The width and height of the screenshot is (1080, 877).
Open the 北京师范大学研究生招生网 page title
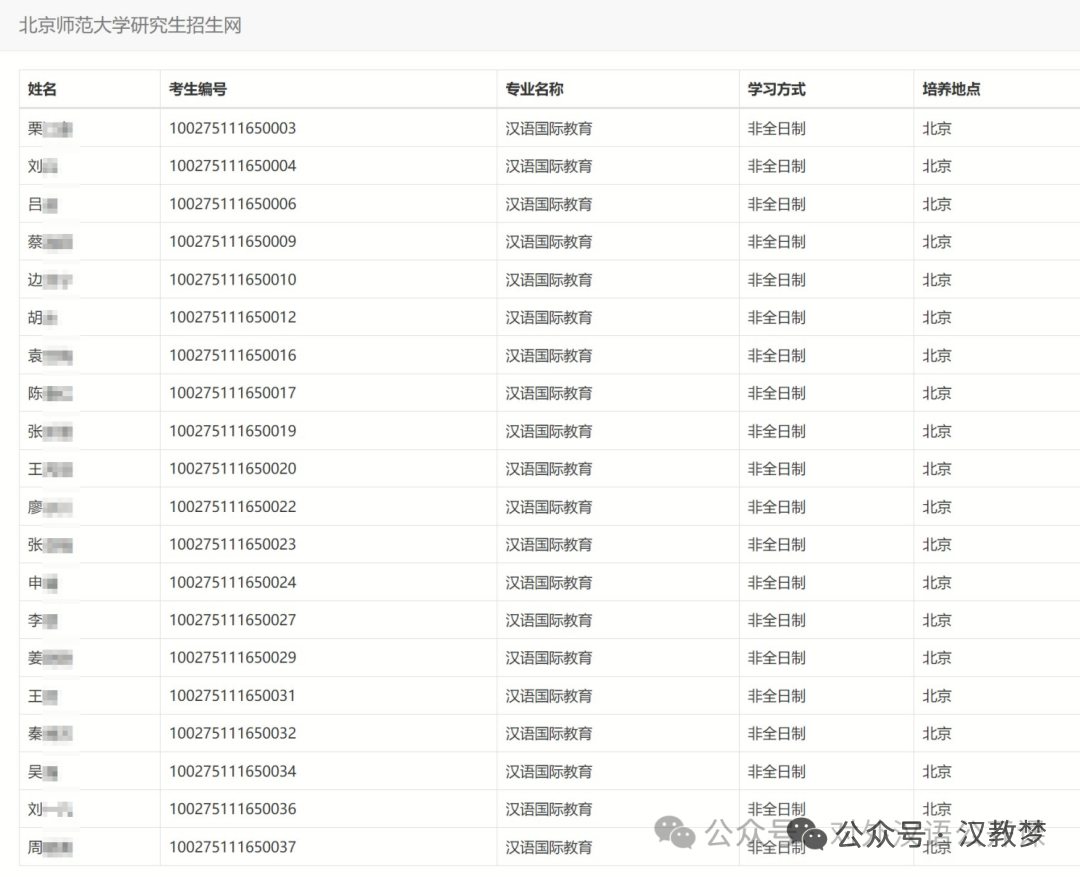point(130,25)
